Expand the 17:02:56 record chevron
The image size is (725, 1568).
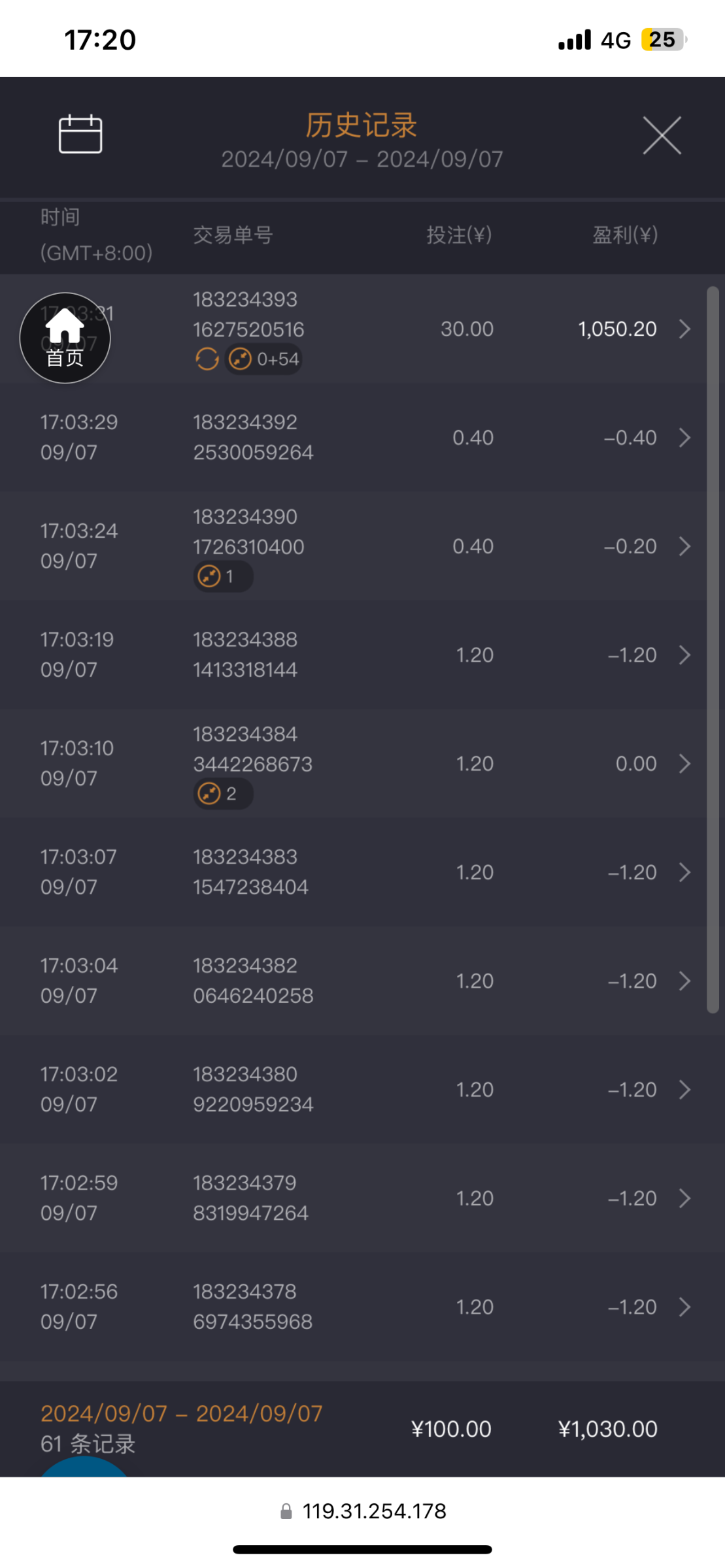point(684,1307)
